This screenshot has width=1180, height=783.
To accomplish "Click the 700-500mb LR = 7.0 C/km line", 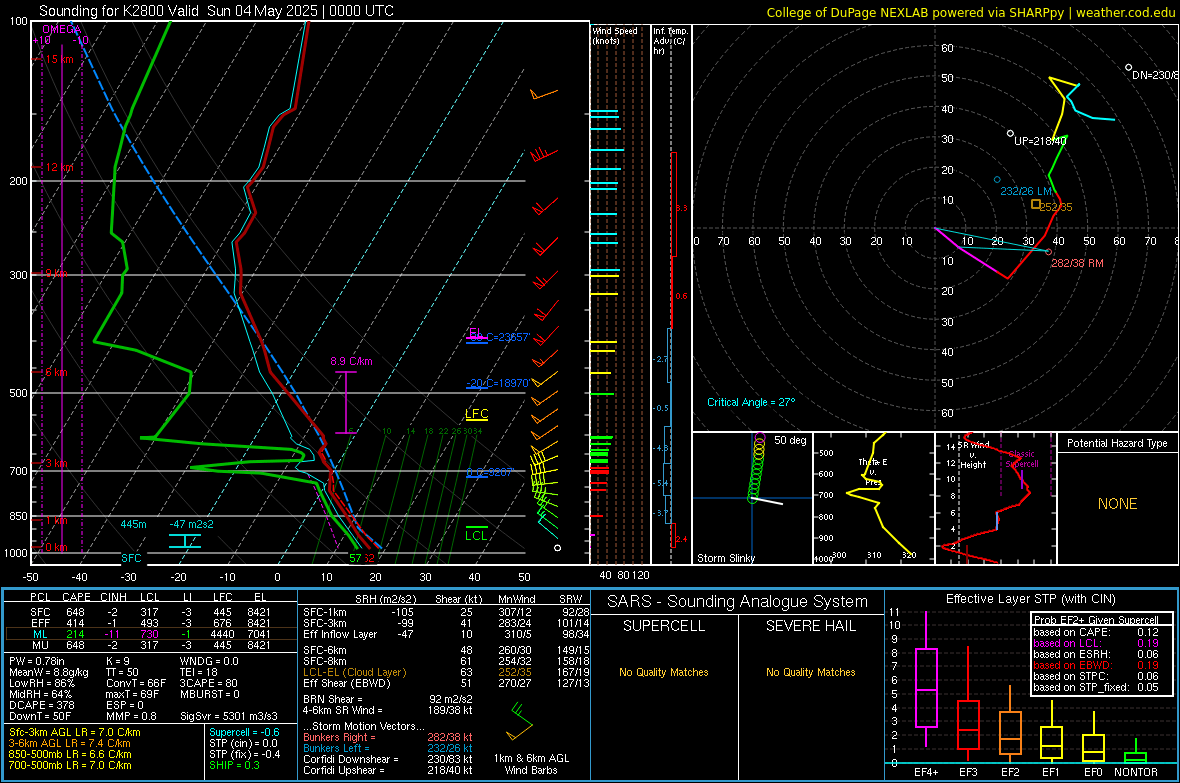I will click(70, 765).
